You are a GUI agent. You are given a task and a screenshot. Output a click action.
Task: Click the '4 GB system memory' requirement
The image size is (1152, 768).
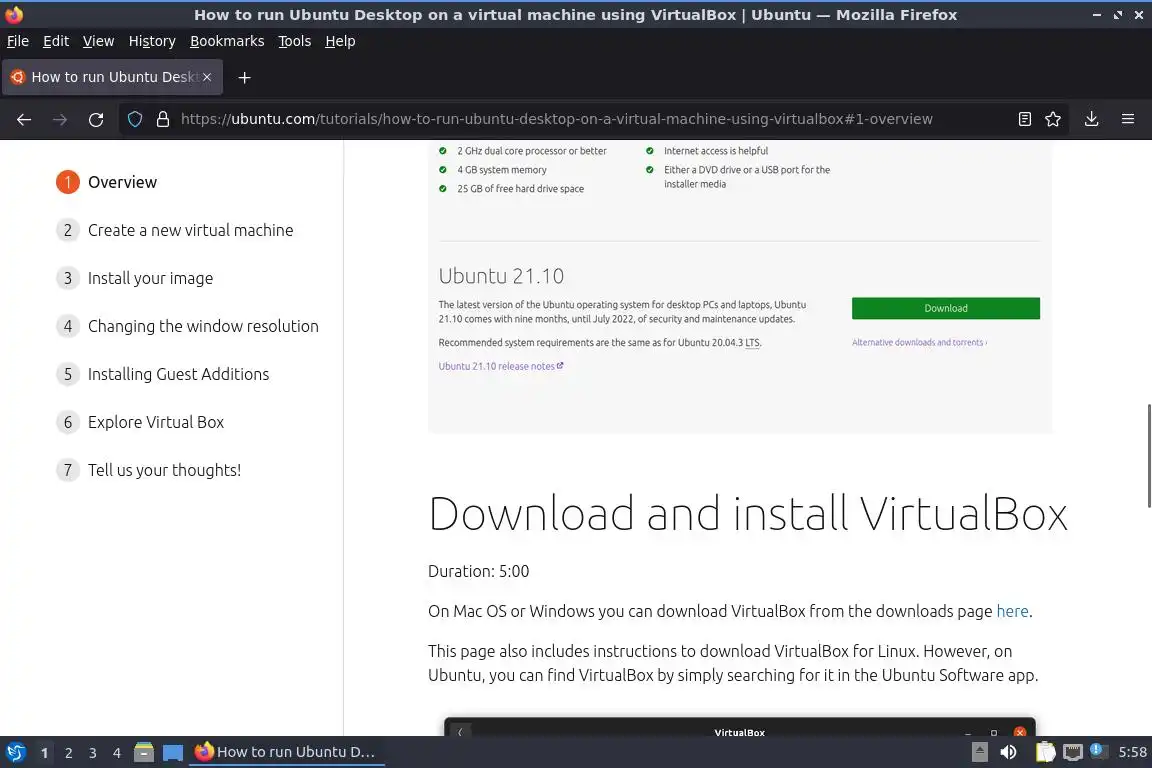pyautogui.click(x=502, y=170)
